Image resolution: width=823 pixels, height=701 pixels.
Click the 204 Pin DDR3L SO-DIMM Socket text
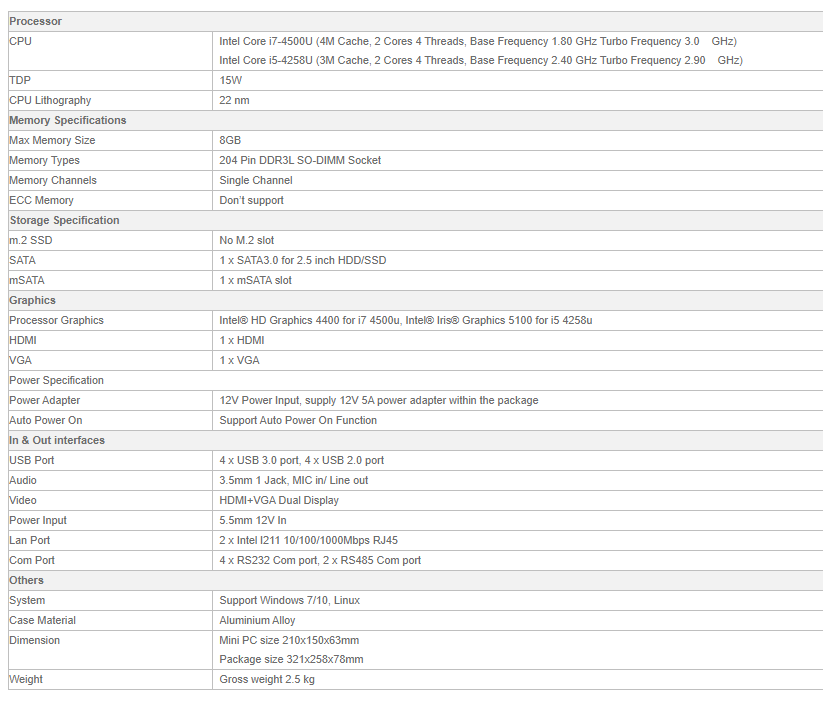[300, 160]
